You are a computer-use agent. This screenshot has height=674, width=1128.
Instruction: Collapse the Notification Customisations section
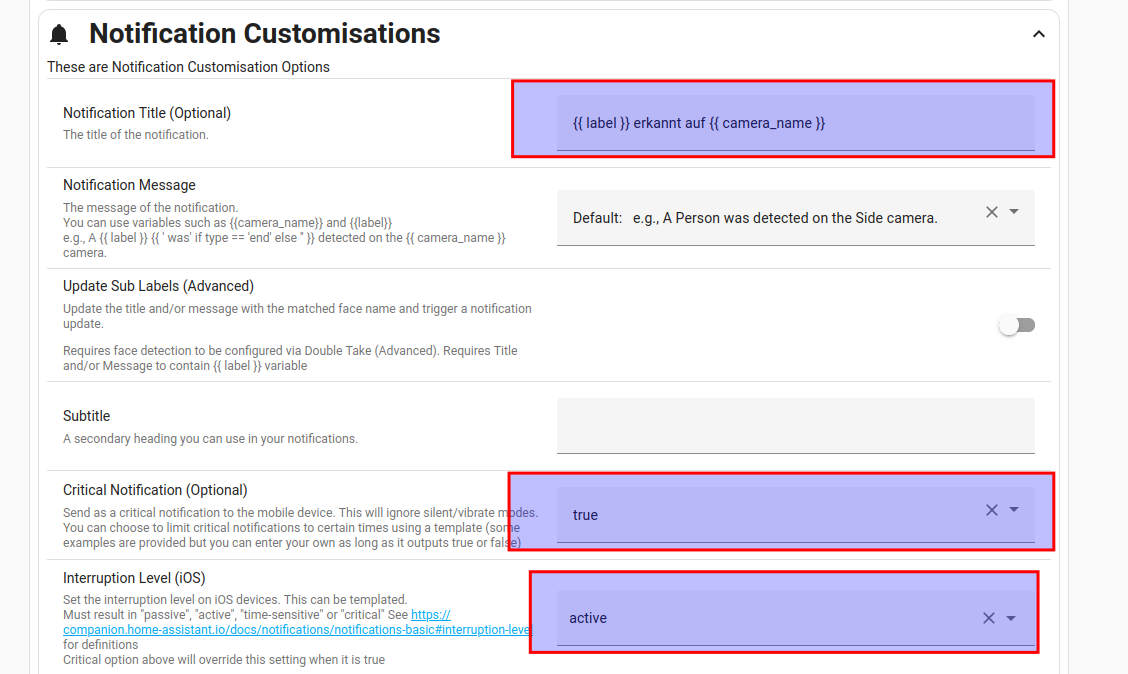pyautogui.click(x=1038, y=34)
